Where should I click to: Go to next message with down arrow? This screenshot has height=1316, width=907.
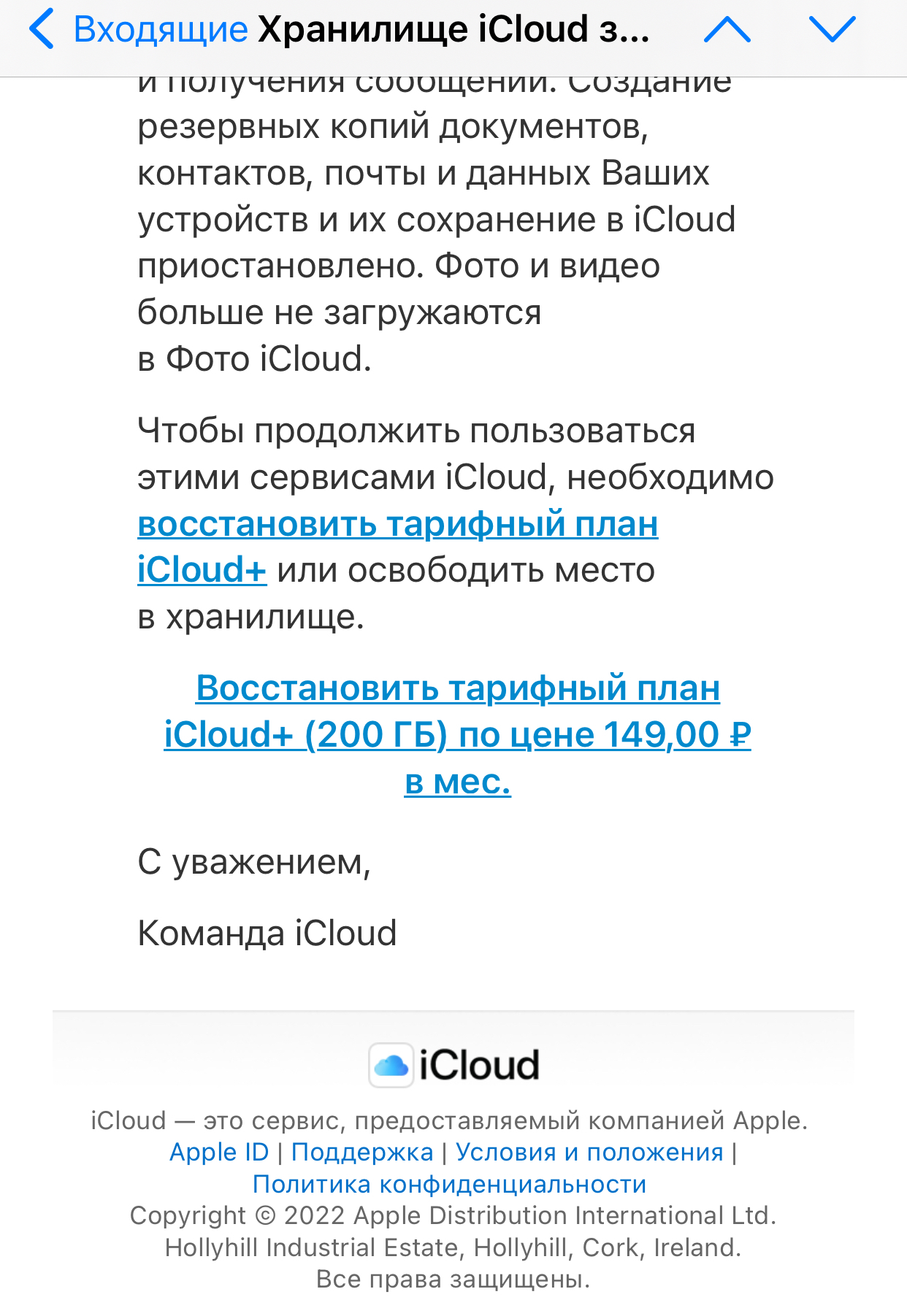832,30
